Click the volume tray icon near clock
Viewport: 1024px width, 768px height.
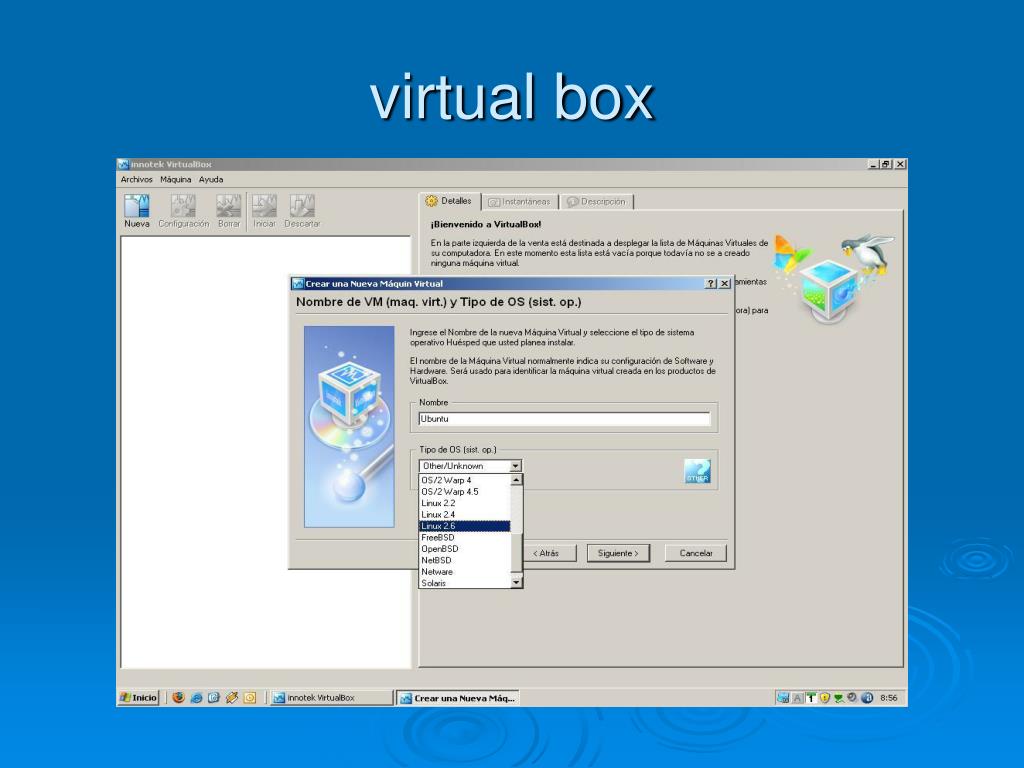pyautogui.click(x=852, y=697)
